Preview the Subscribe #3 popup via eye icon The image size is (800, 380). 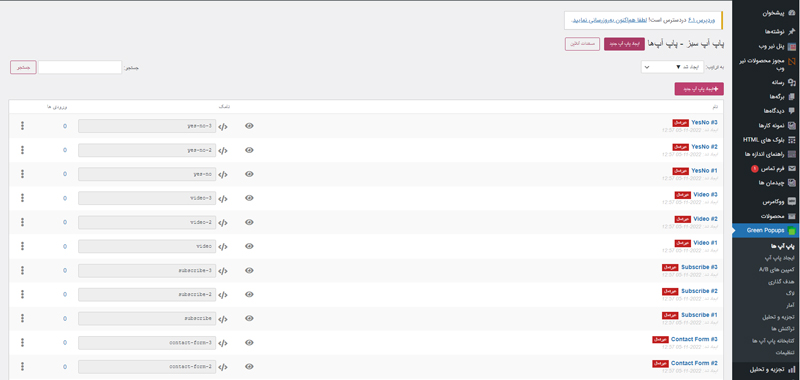(x=249, y=270)
